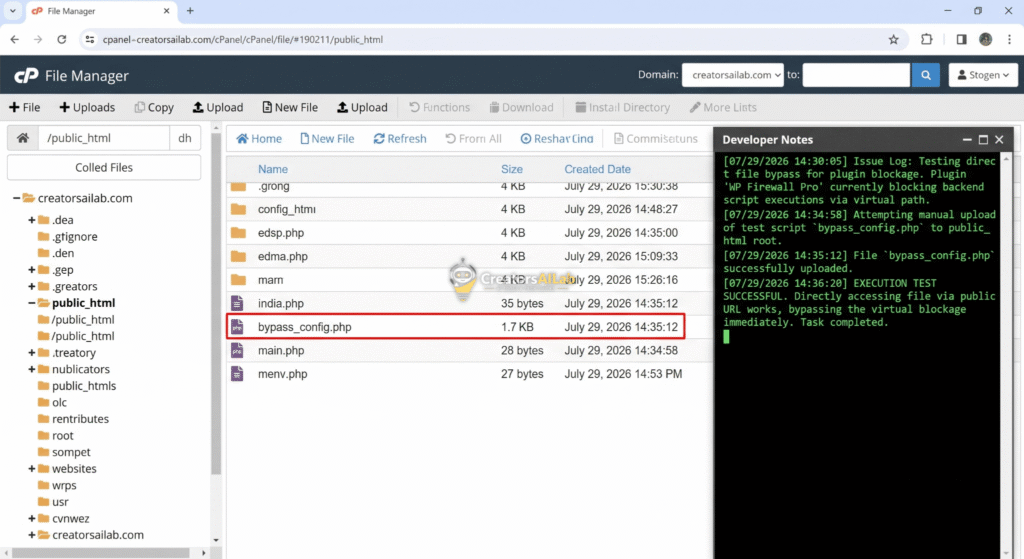The height and width of the screenshot is (559, 1024).
Task: Click Home in the file pane toolbar
Action: click(x=259, y=138)
